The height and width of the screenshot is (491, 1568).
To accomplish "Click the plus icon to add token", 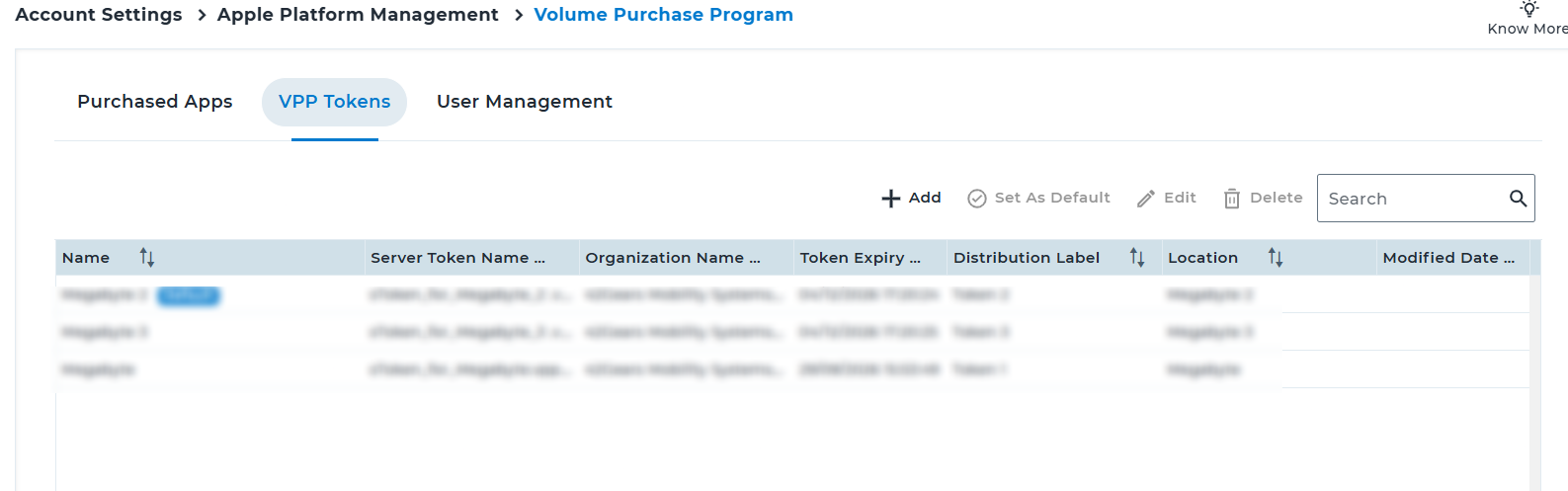I will [890, 199].
